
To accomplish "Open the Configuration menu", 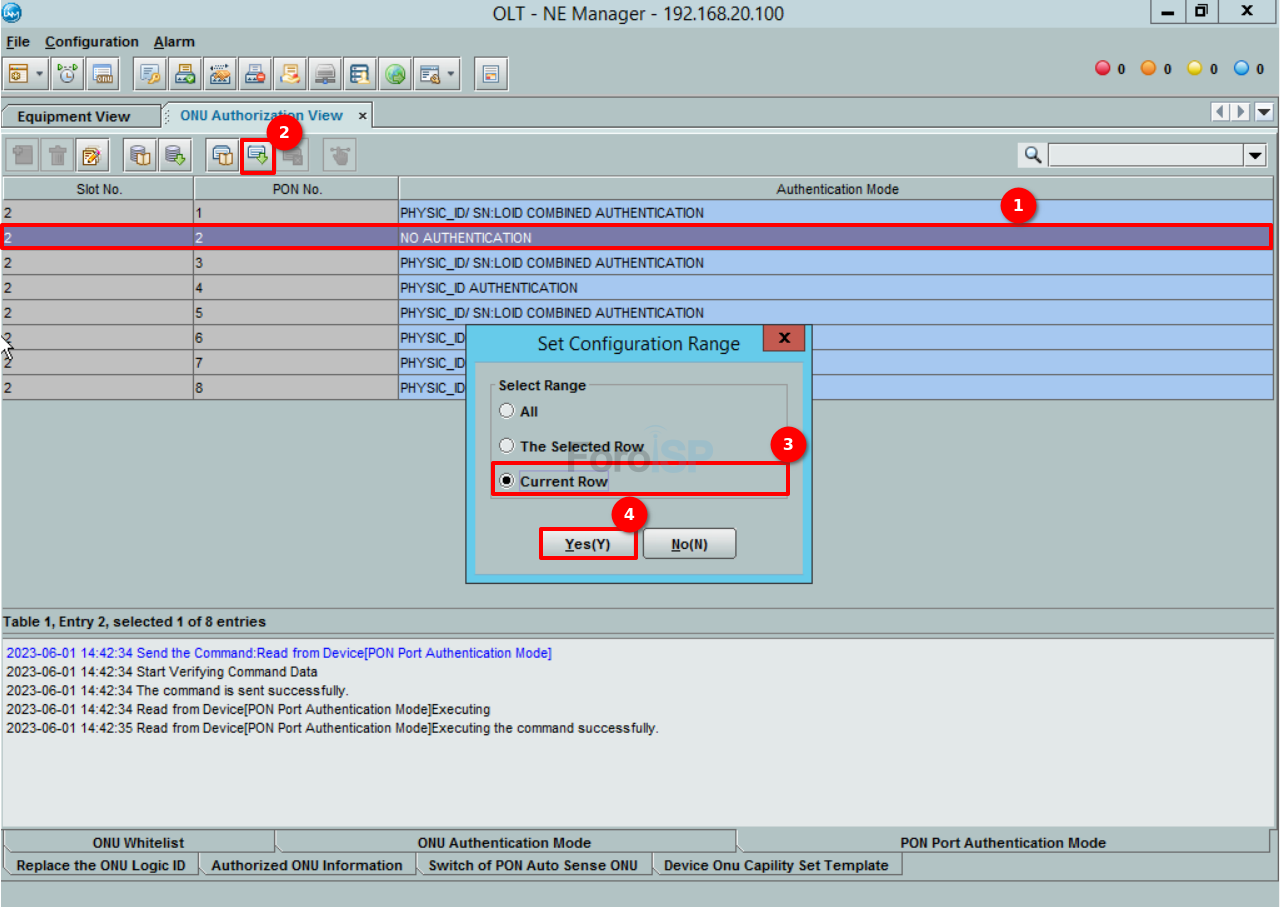I will pos(91,42).
